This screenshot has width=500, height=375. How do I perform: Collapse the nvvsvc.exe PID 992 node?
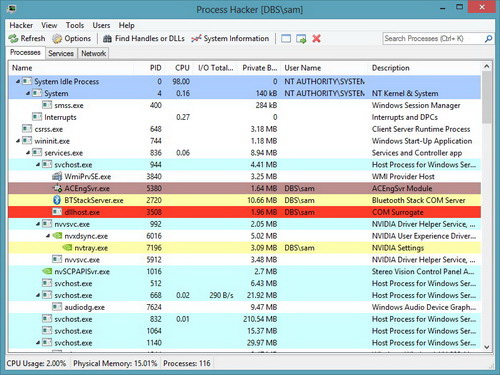point(38,224)
